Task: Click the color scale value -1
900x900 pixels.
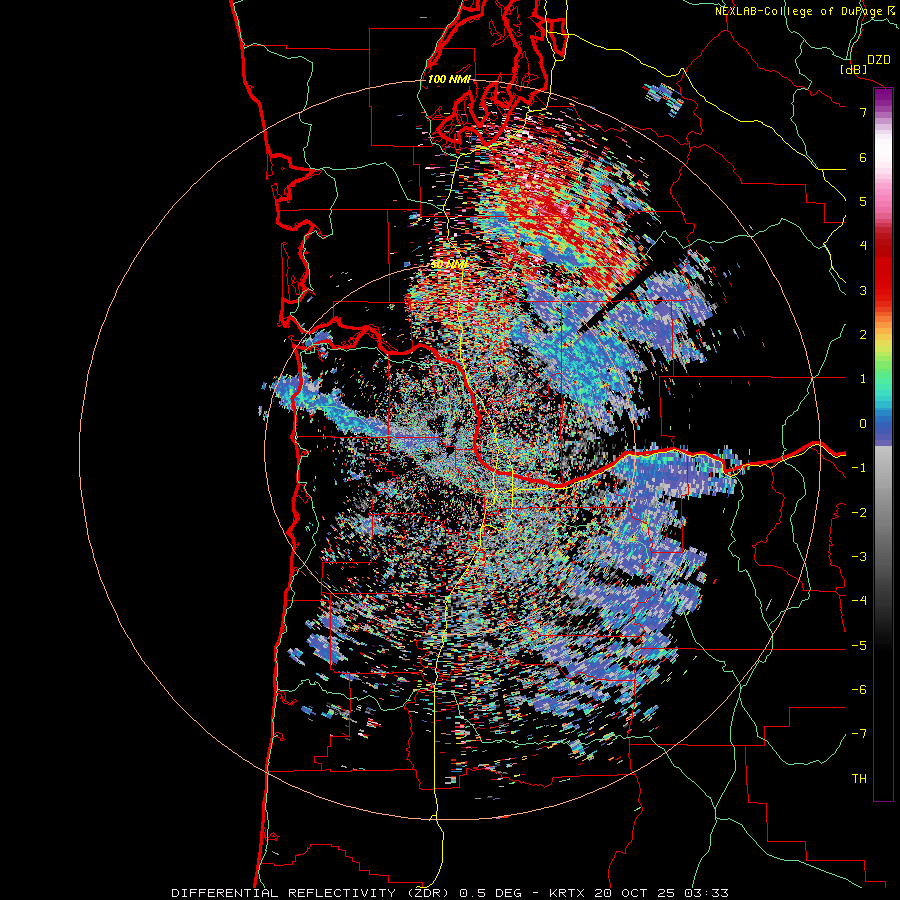Action: (859, 468)
